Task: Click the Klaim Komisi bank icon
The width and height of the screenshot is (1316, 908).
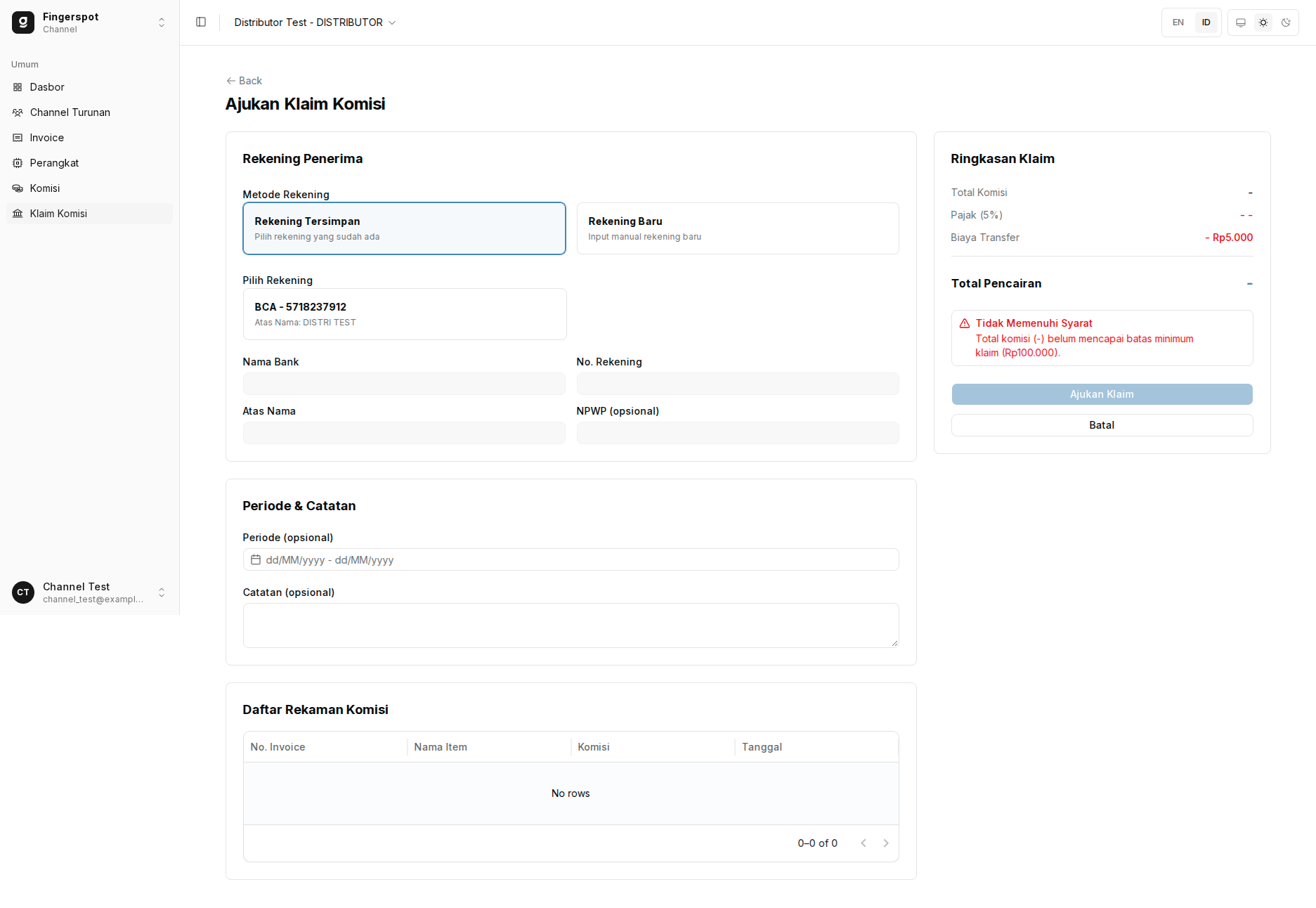Action: click(x=18, y=214)
